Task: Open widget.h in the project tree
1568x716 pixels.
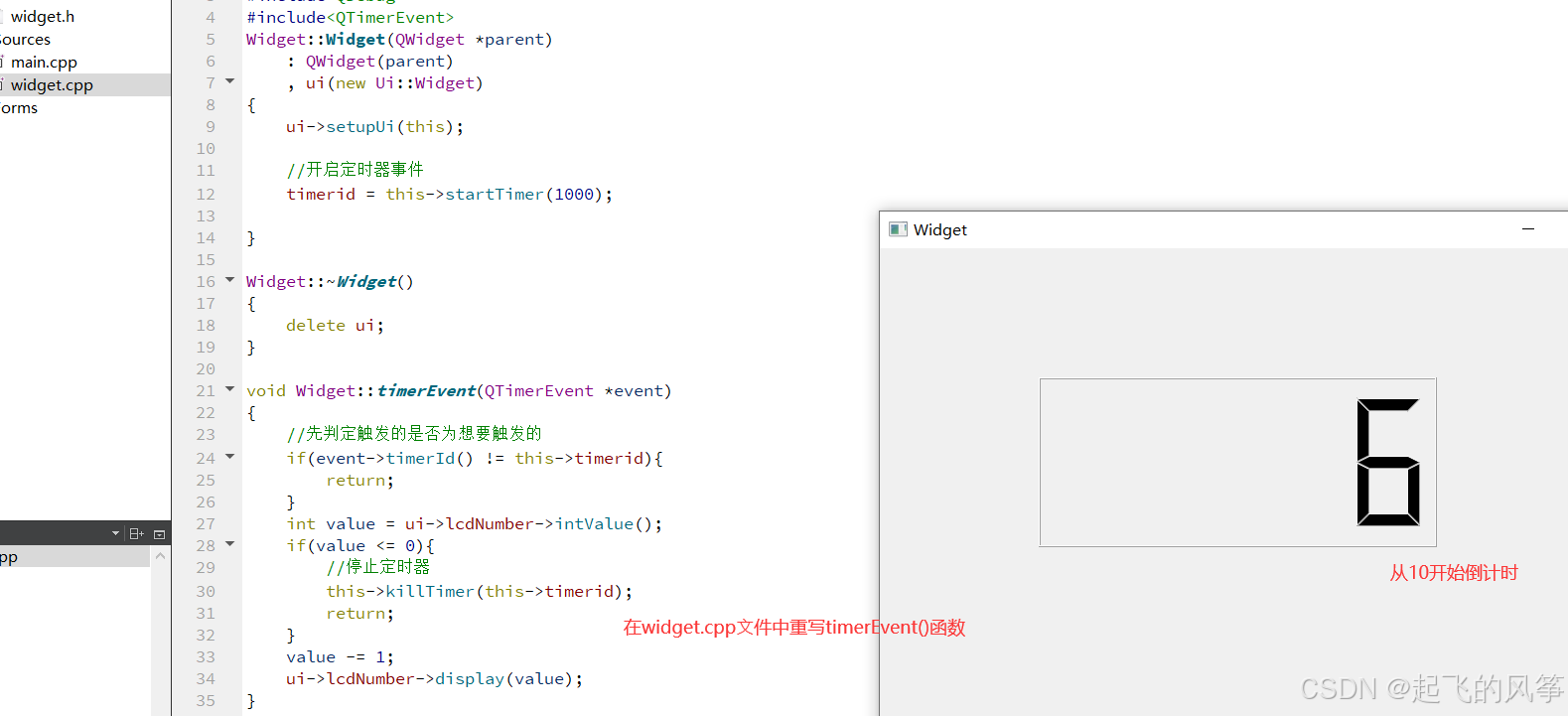Action: click(43, 17)
